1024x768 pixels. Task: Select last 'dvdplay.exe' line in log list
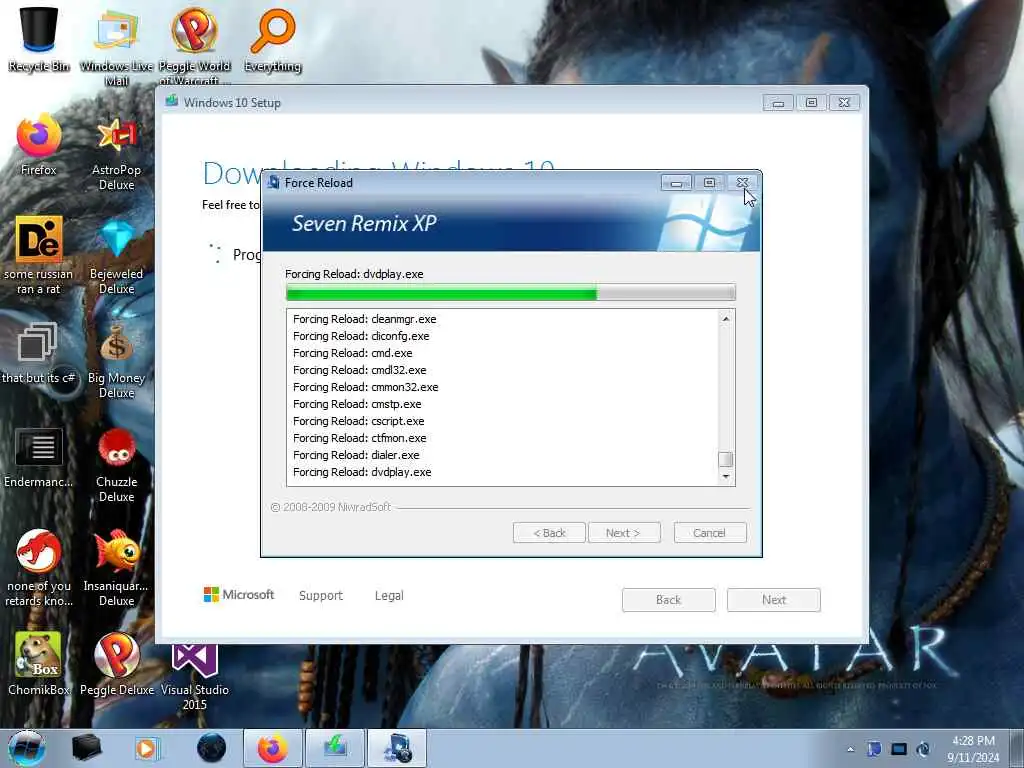click(362, 472)
